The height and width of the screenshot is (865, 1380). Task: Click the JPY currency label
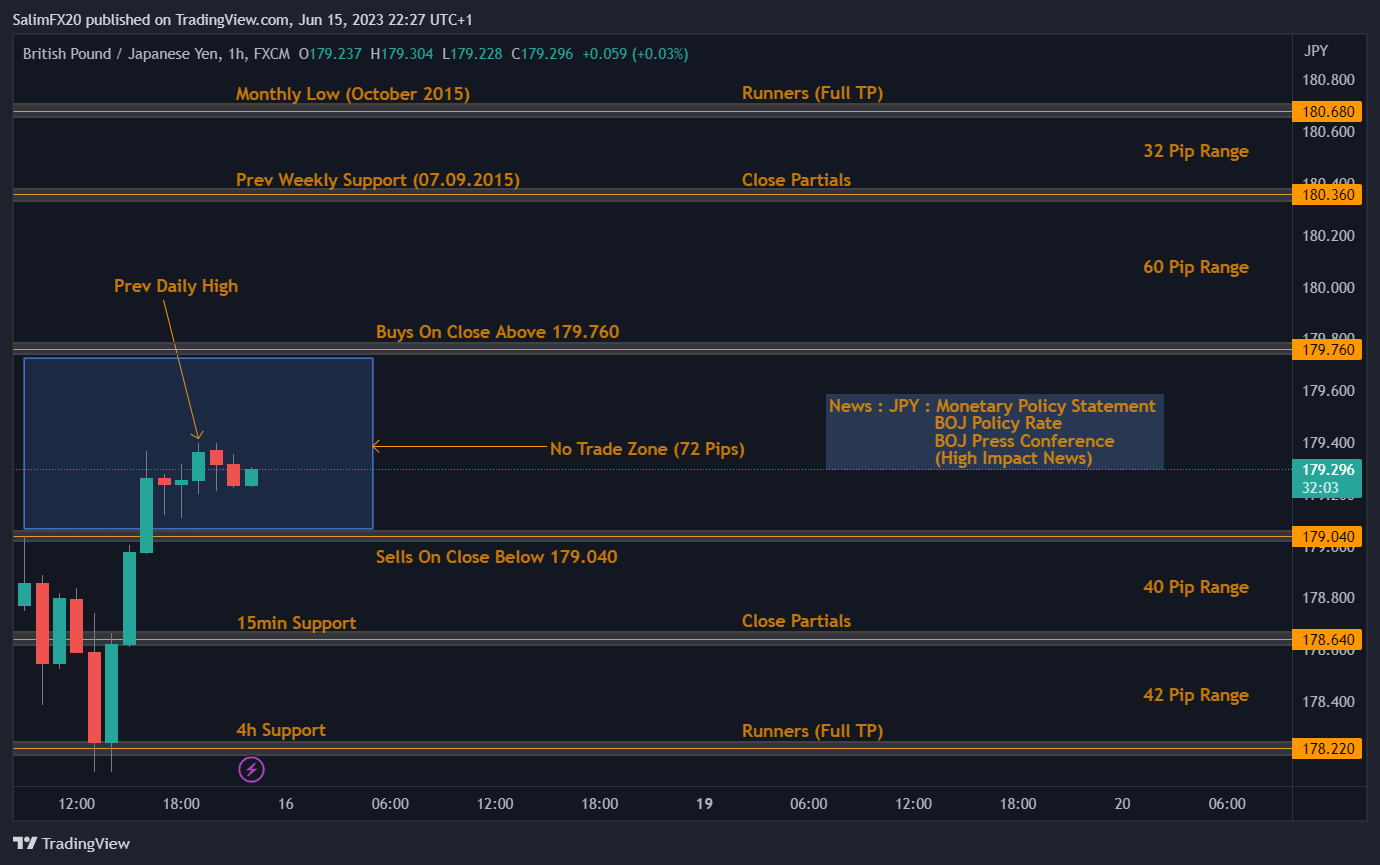click(1316, 51)
